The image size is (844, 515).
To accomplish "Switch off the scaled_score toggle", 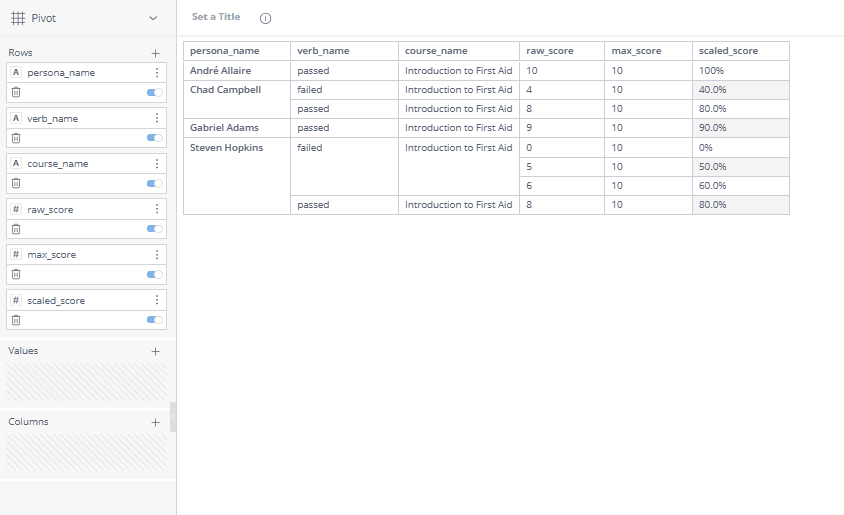I will point(154,320).
